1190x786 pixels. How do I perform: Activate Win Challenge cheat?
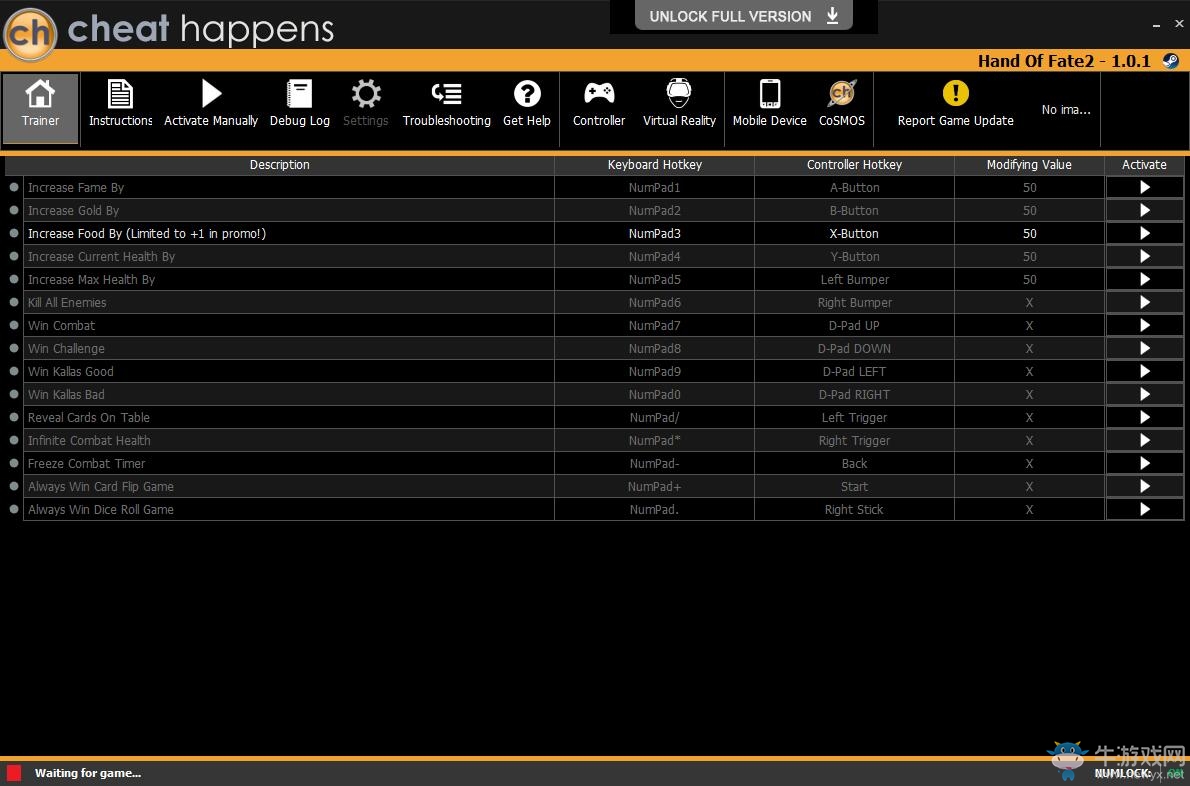[1144, 348]
